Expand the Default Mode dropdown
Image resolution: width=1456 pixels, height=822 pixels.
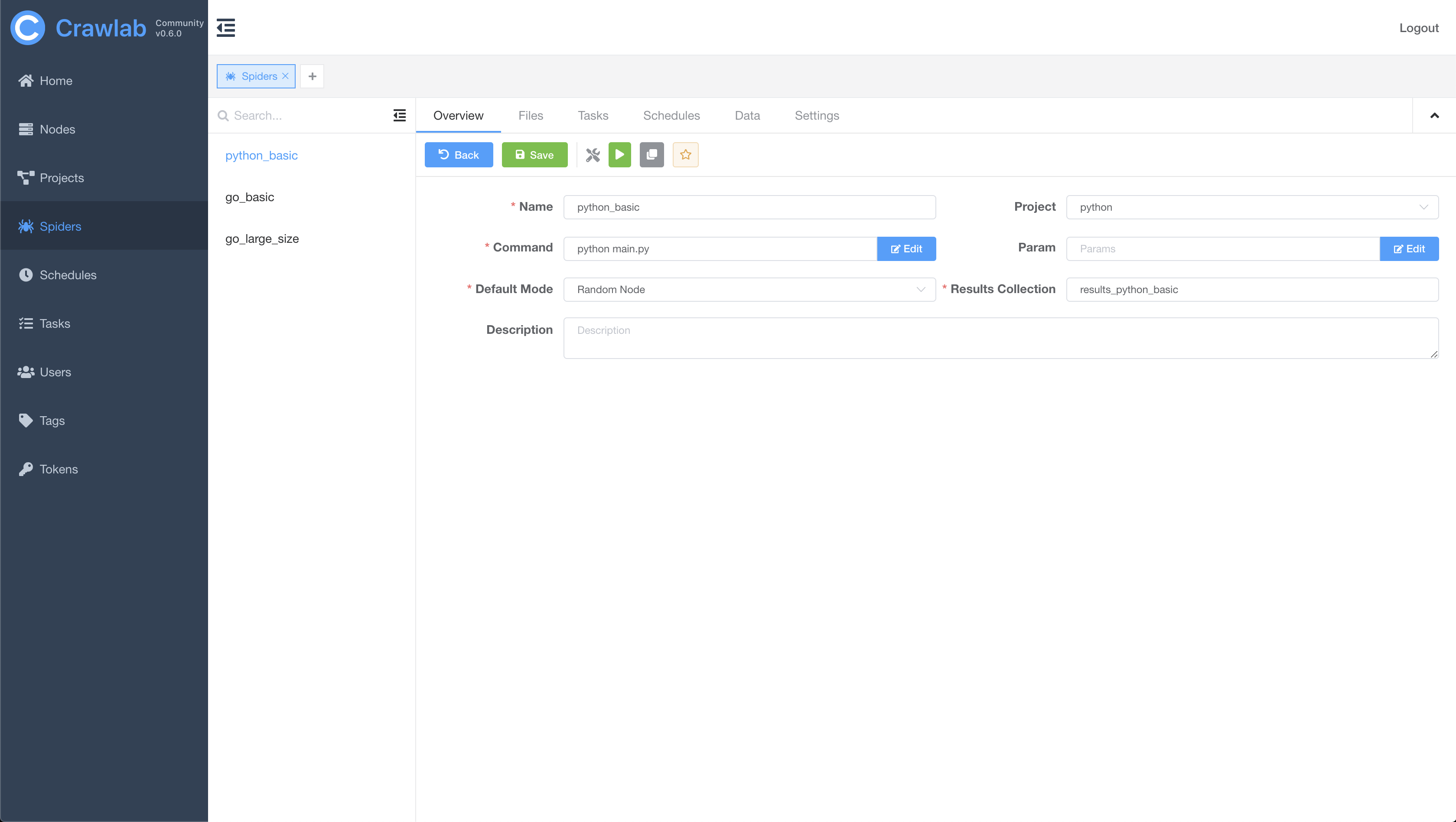click(749, 289)
